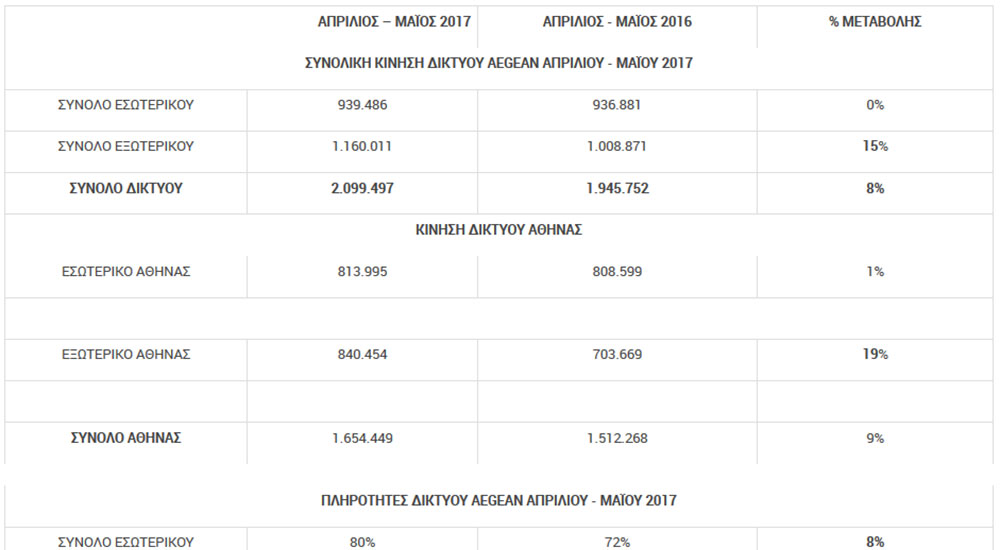The height and width of the screenshot is (550, 1000).
Task: Select the ΣΥΝΟΛΟ ΕΞΩΤΕΡΙΚΟΥ row label
Action: [126, 146]
